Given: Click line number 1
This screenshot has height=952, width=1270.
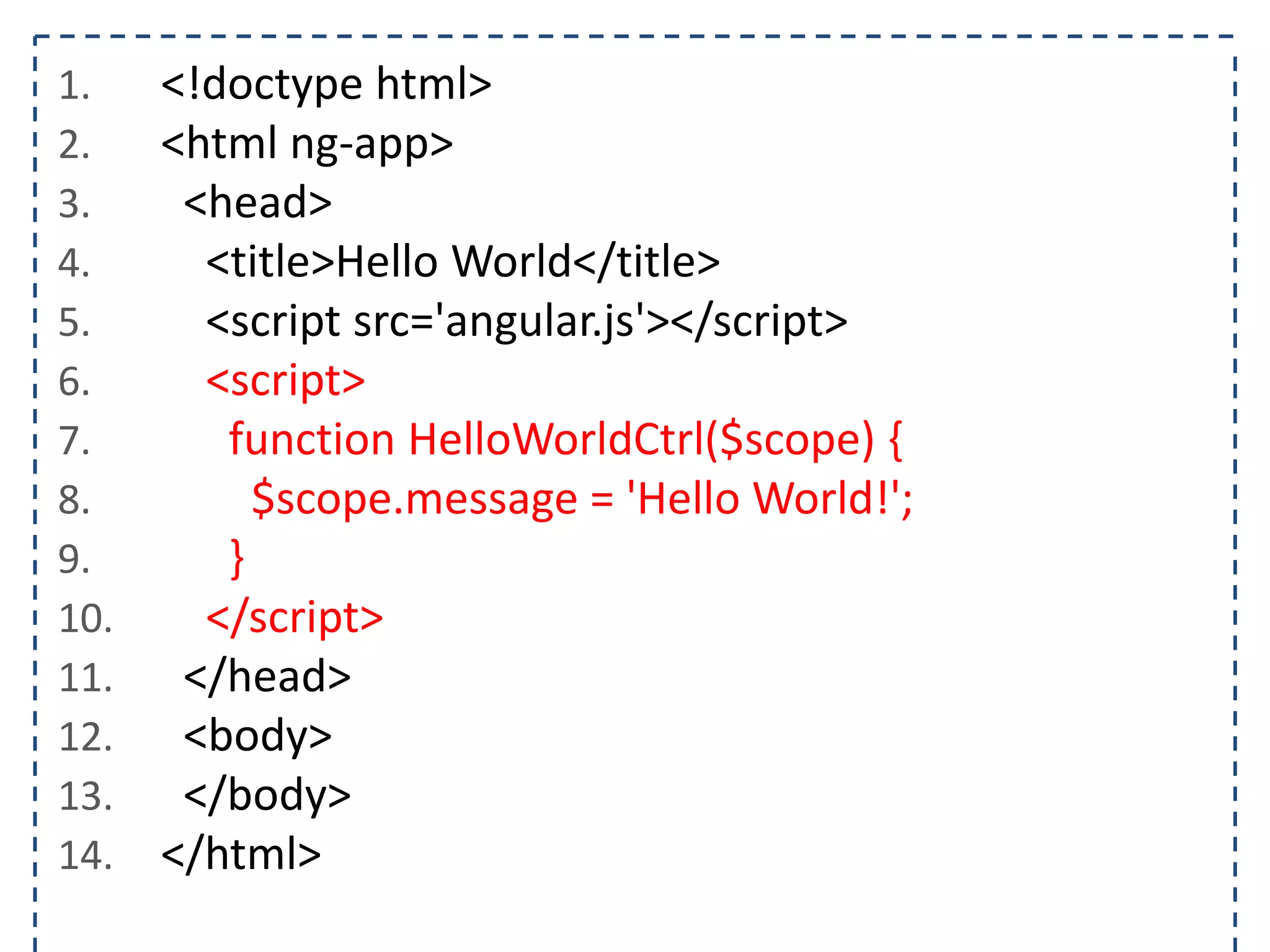Looking at the screenshot, I should click(x=74, y=86).
